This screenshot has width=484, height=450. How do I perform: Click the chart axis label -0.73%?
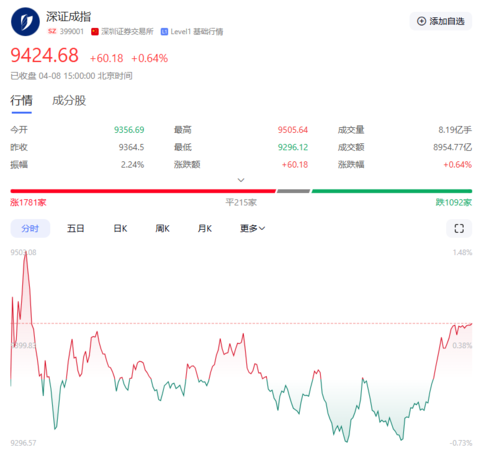click(x=461, y=443)
